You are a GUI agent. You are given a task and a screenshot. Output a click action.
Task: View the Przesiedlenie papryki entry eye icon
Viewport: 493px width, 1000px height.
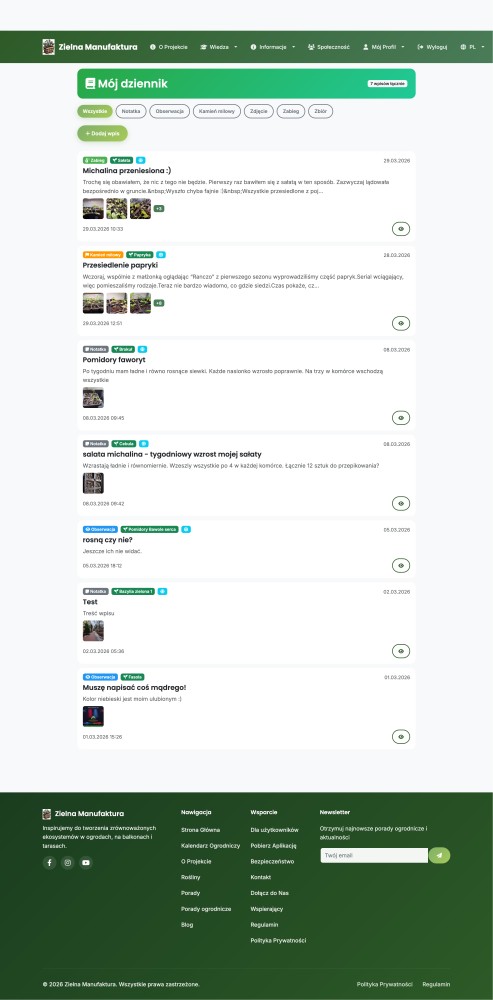[x=401, y=323]
